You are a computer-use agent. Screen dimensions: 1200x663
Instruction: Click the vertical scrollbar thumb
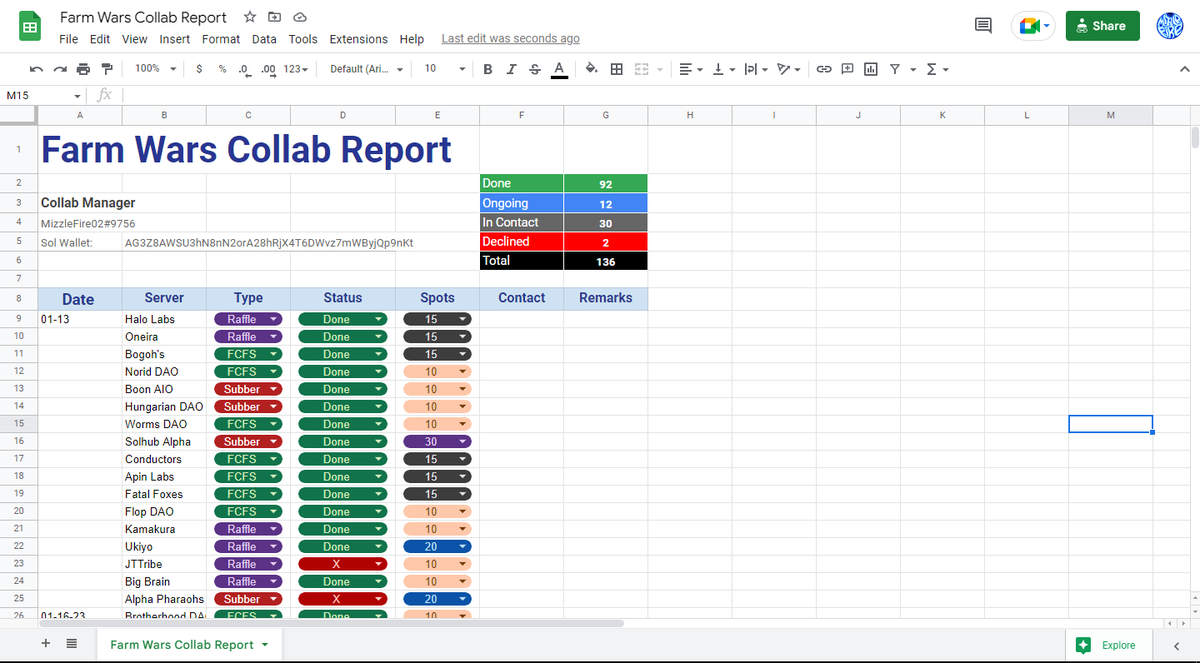pos(1193,138)
